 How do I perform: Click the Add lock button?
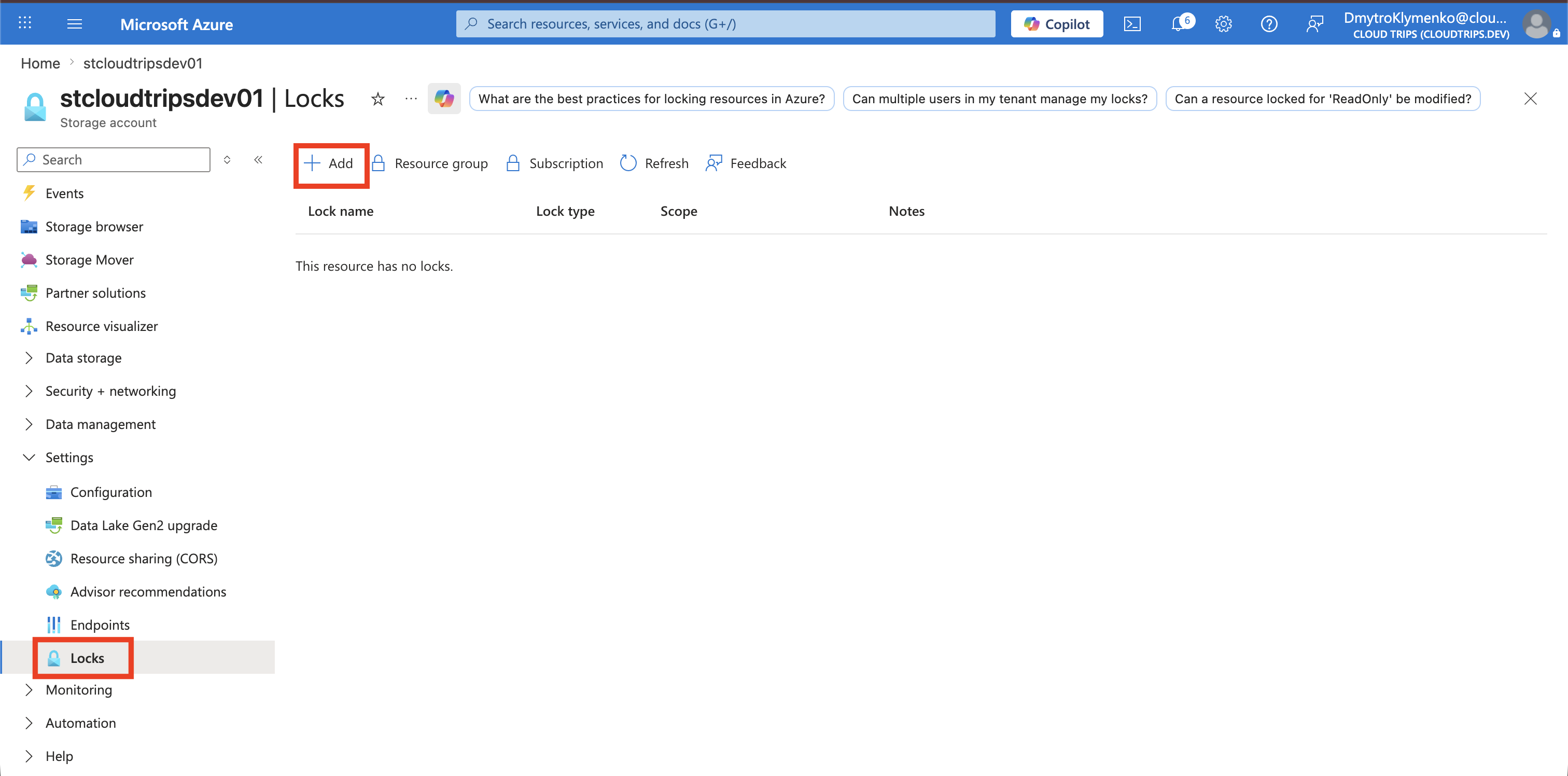point(329,163)
